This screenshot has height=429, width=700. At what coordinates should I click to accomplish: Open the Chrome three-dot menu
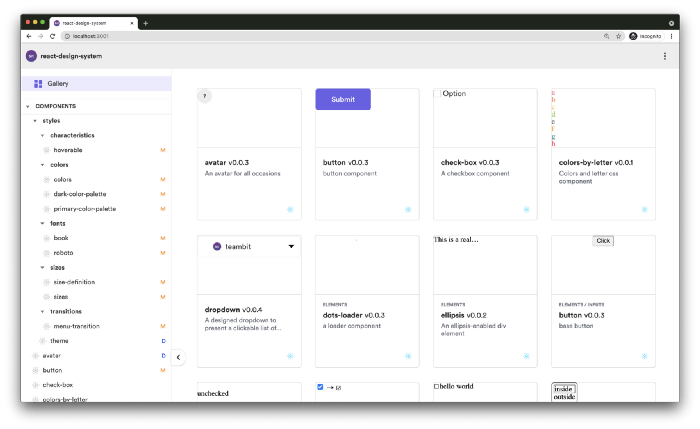(x=671, y=36)
